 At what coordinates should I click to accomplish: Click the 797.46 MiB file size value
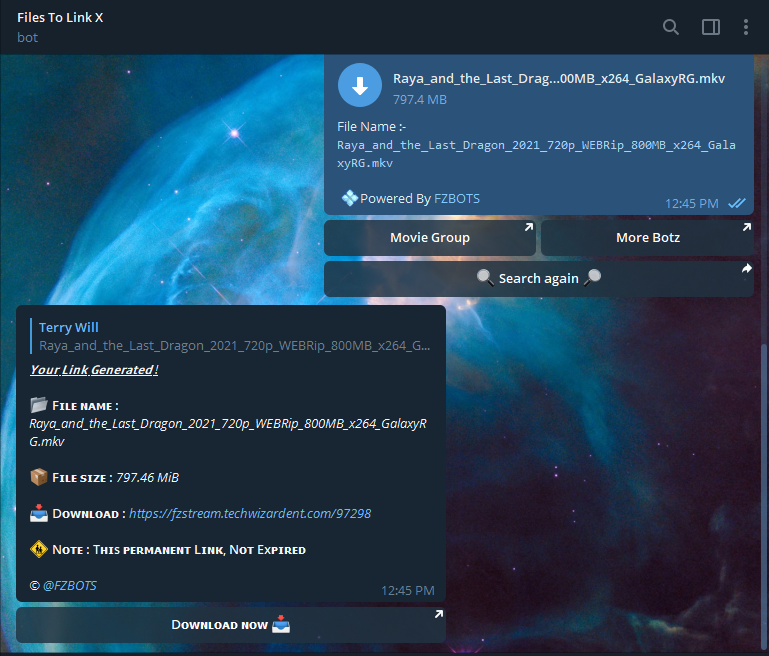coord(148,478)
